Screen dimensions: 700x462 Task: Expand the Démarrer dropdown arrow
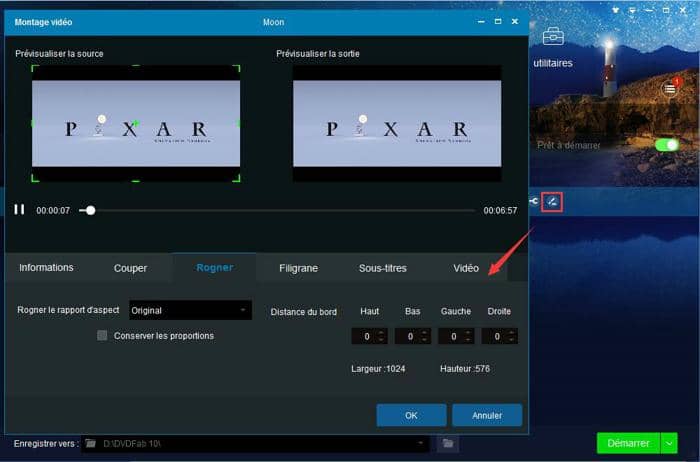pyautogui.click(x=669, y=443)
